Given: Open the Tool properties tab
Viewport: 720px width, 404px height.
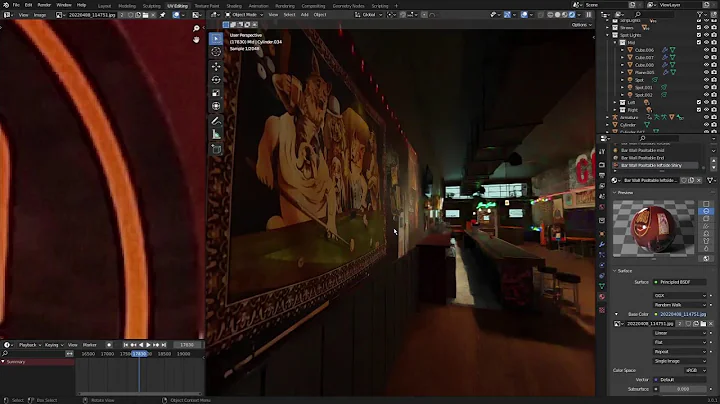Looking at the screenshot, I should (602, 152).
